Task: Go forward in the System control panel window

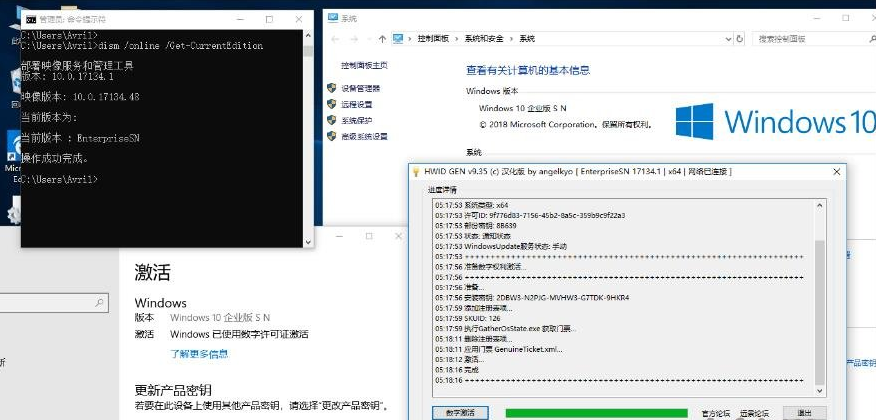Action: pyautogui.click(x=354, y=39)
